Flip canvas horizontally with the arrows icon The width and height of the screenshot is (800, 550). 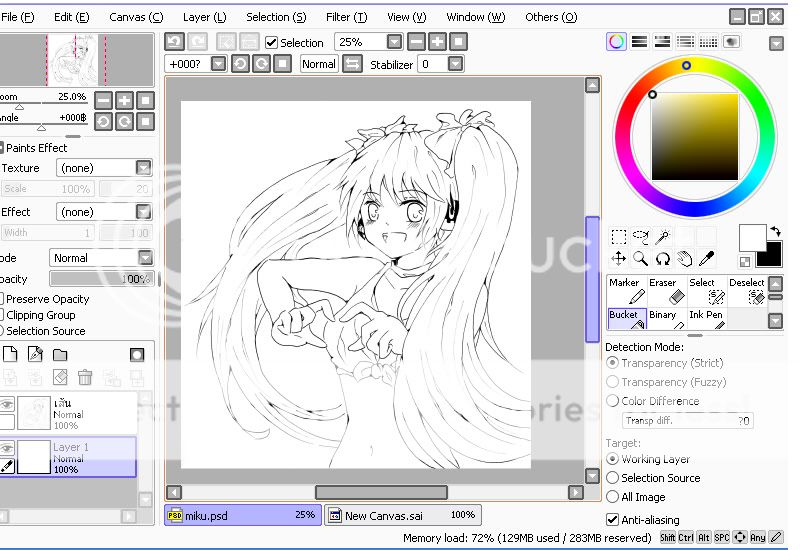click(x=352, y=64)
